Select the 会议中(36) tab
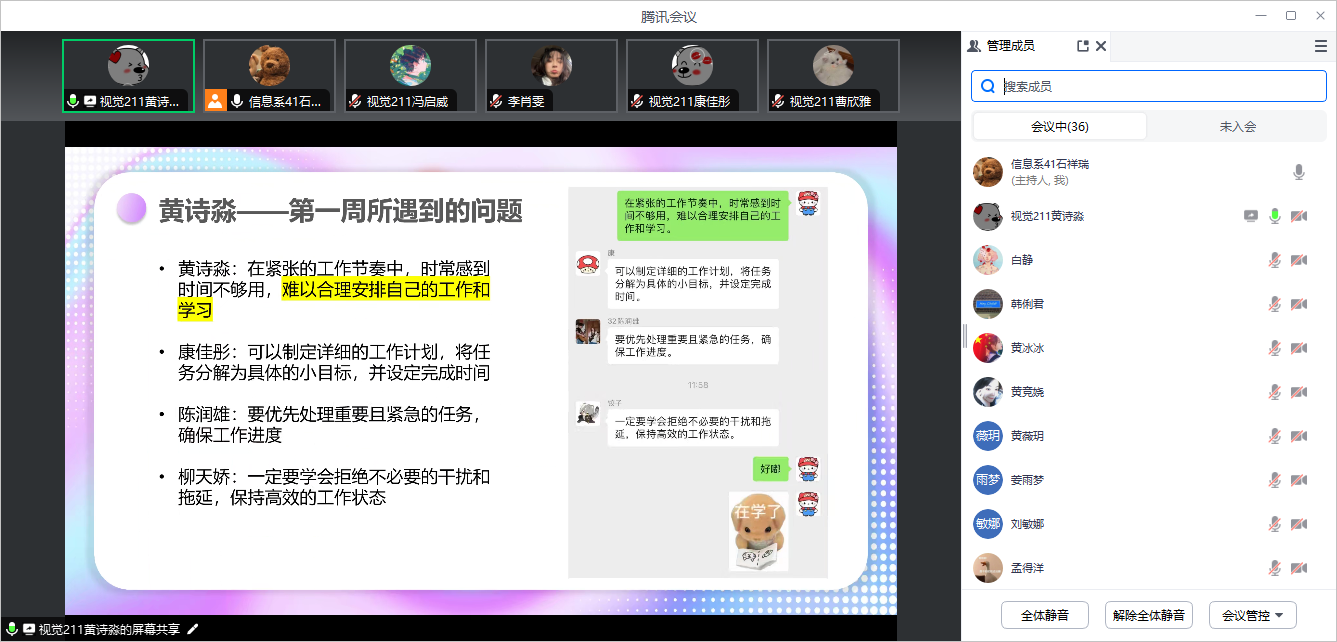The width and height of the screenshot is (1337, 642). 1059,127
